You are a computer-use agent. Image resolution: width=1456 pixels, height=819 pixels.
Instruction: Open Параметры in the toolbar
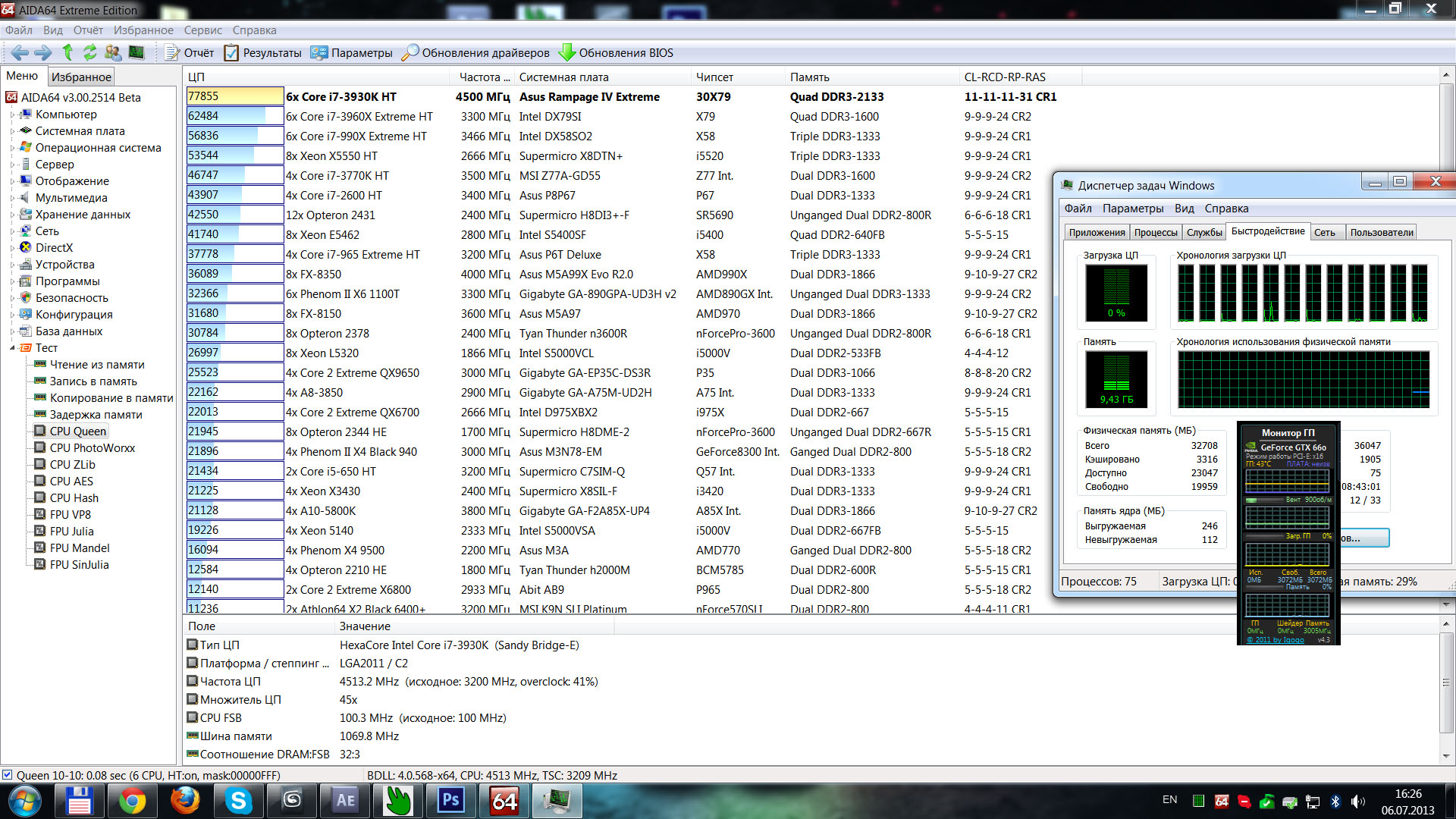tap(352, 52)
